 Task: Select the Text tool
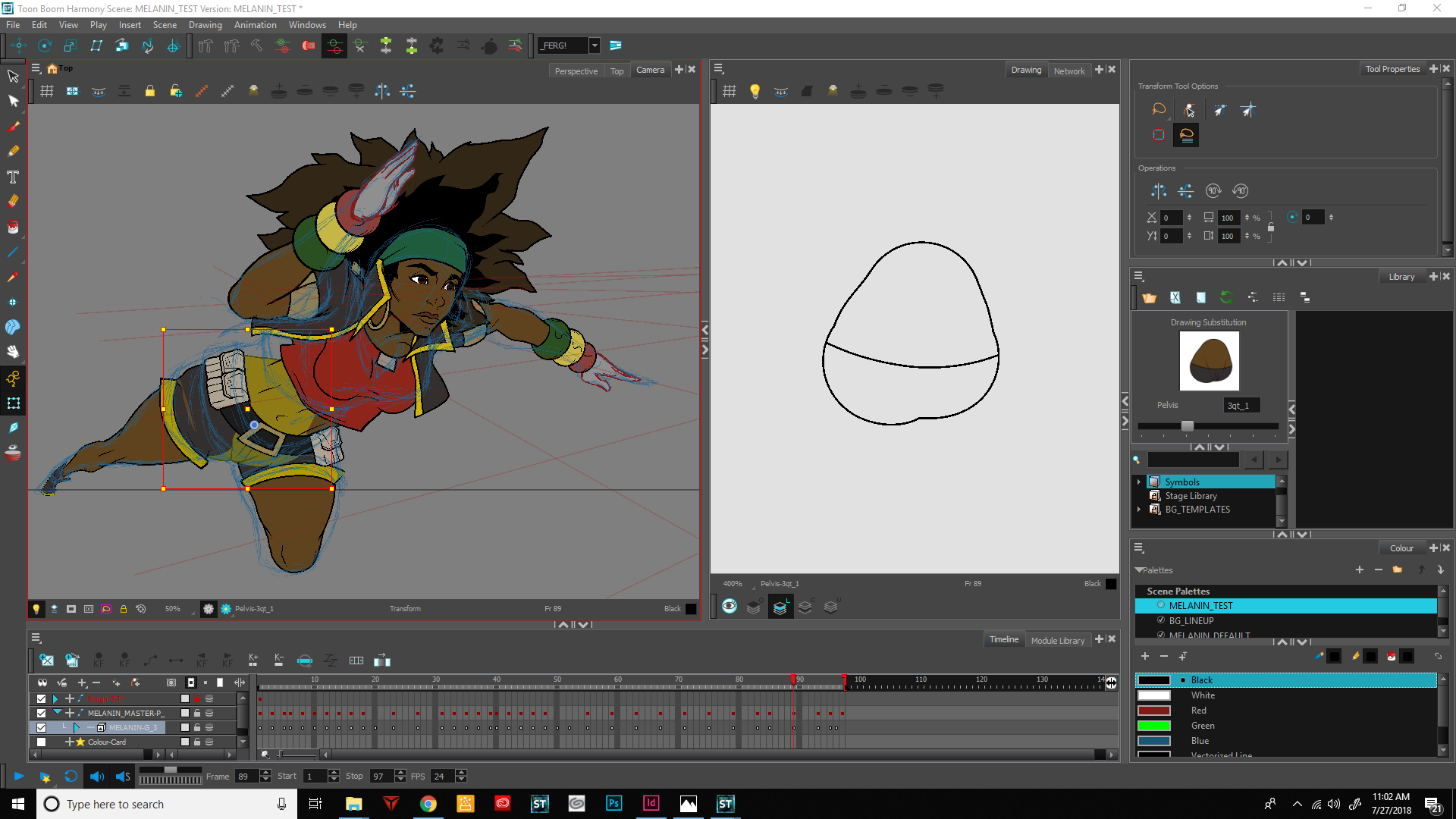pos(13,177)
